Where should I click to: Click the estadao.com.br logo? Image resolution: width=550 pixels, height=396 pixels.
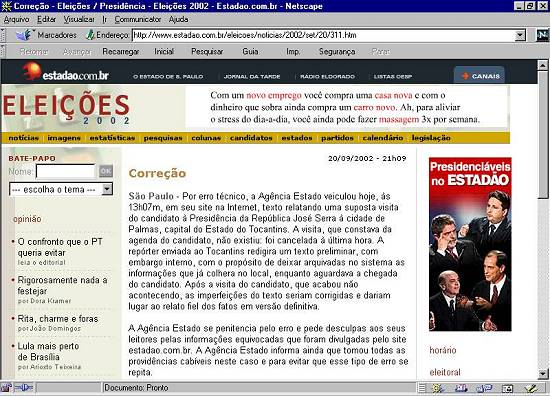(x=66, y=72)
